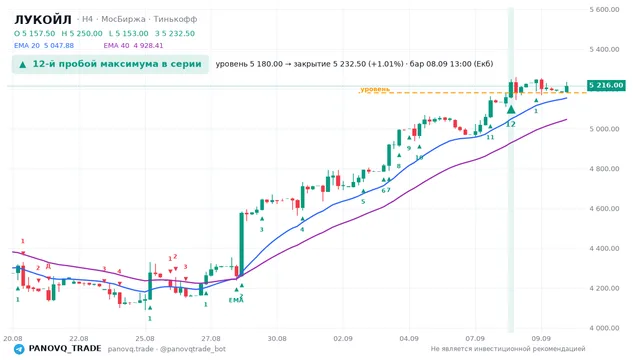The width and height of the screenshot is (640, 360).
Task: Click the 5 216.00 current price label
Action: pyautogui.click(x=606, y=85)
